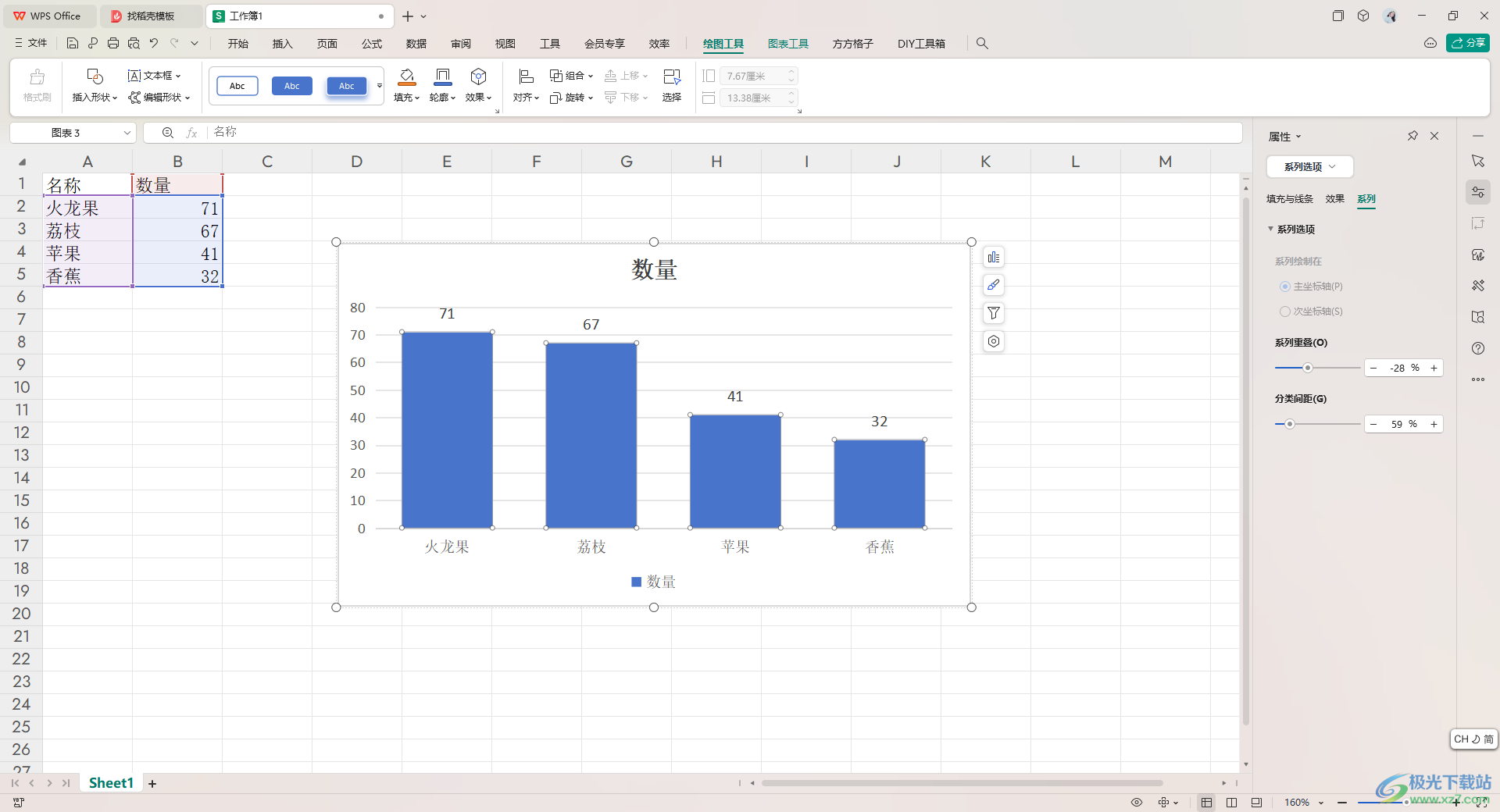Increase series overlap with plus button
The width and height of the screenshot is (1500, 812).
coord(1434,368)
